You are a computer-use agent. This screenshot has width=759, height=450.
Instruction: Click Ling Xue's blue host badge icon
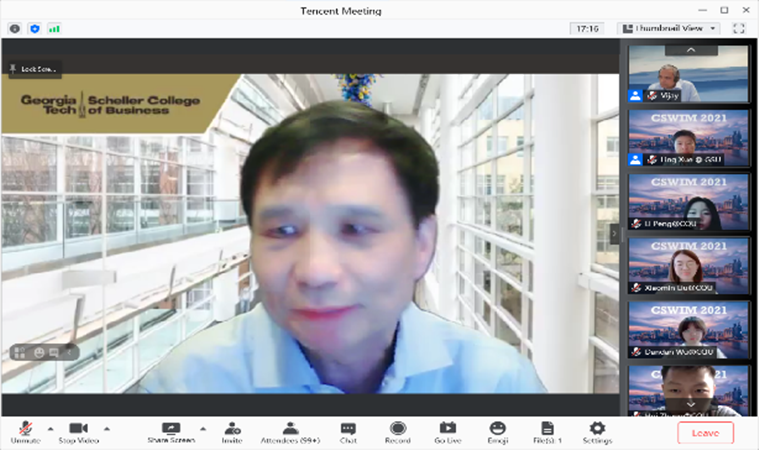pyautogui.click(x=636, y=159)
